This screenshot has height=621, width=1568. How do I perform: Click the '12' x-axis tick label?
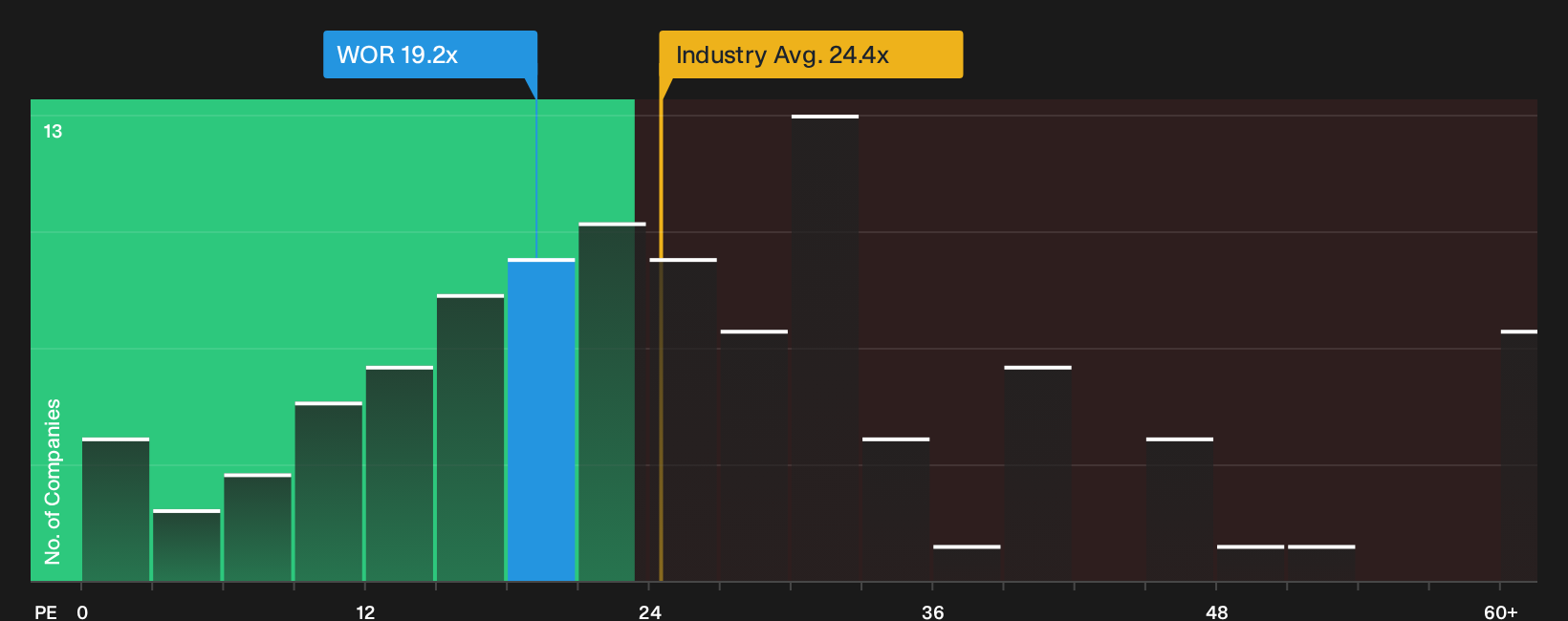[x=365, y=611]
